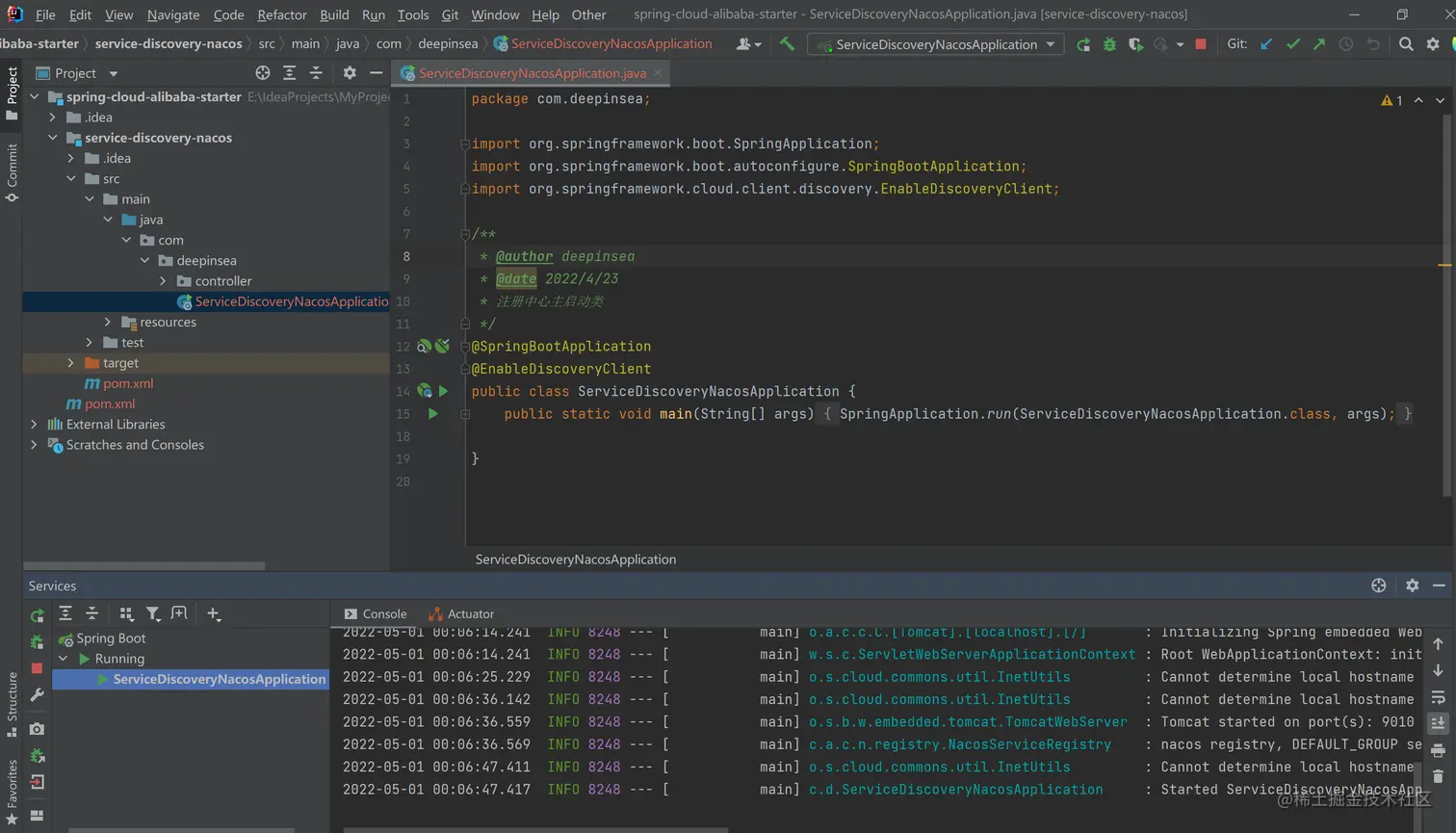The image size is (1456, 833).
Task: Push commits with Git green arrow
Action: pos(1319,44)
